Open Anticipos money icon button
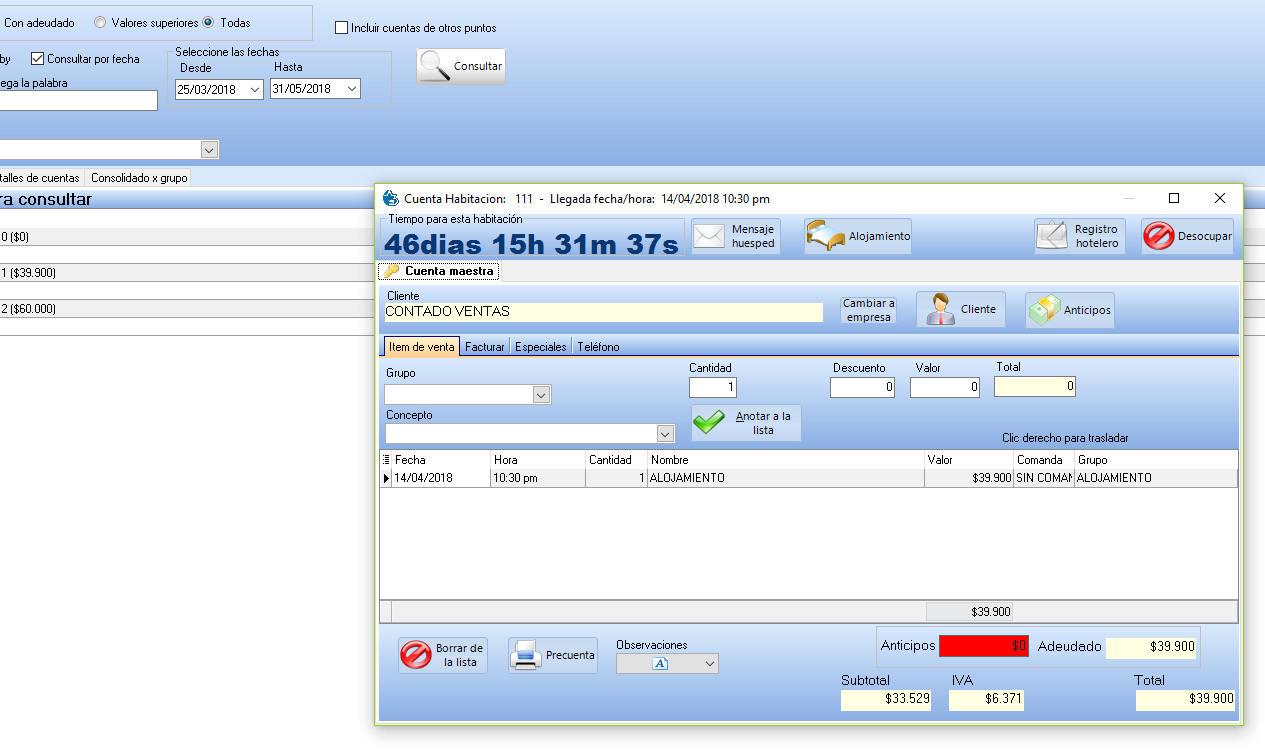Image resolution: width=1265 pixels, height=751 pixels. tap(1045, 310)
